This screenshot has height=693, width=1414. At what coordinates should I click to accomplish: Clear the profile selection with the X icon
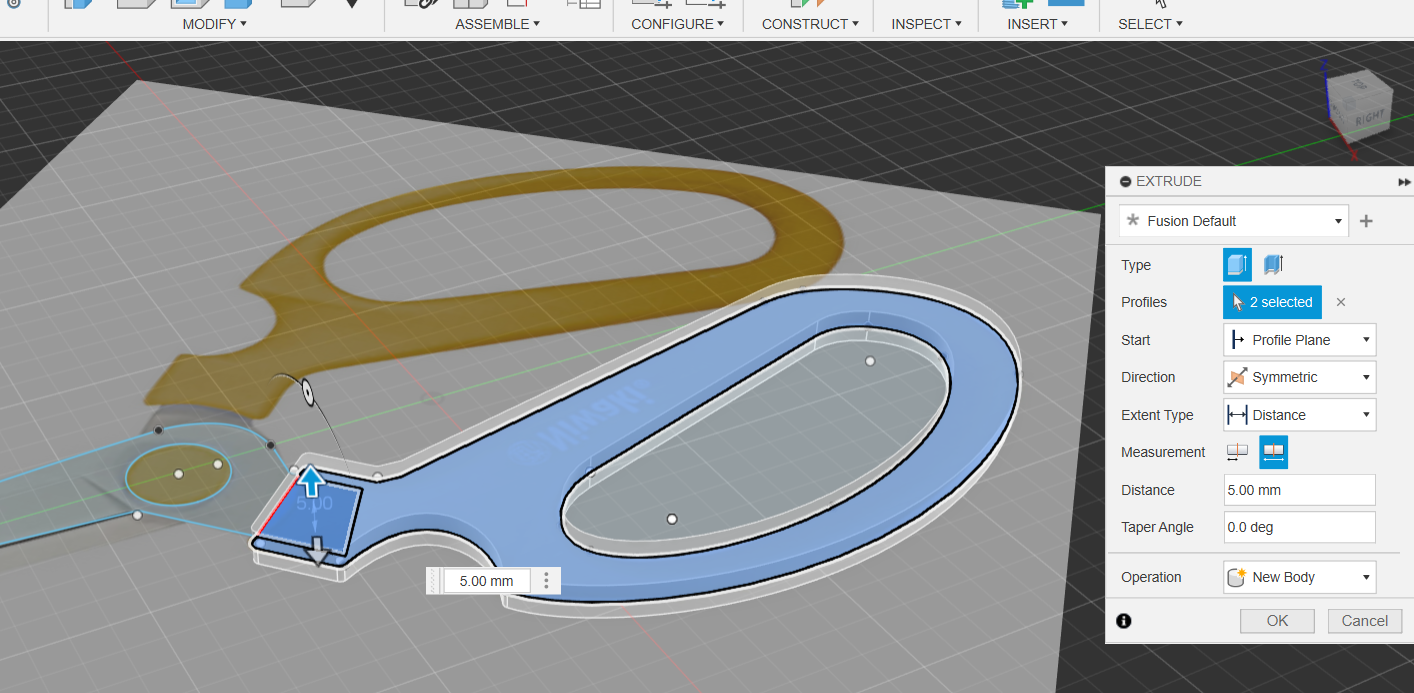coord(1341,302)
